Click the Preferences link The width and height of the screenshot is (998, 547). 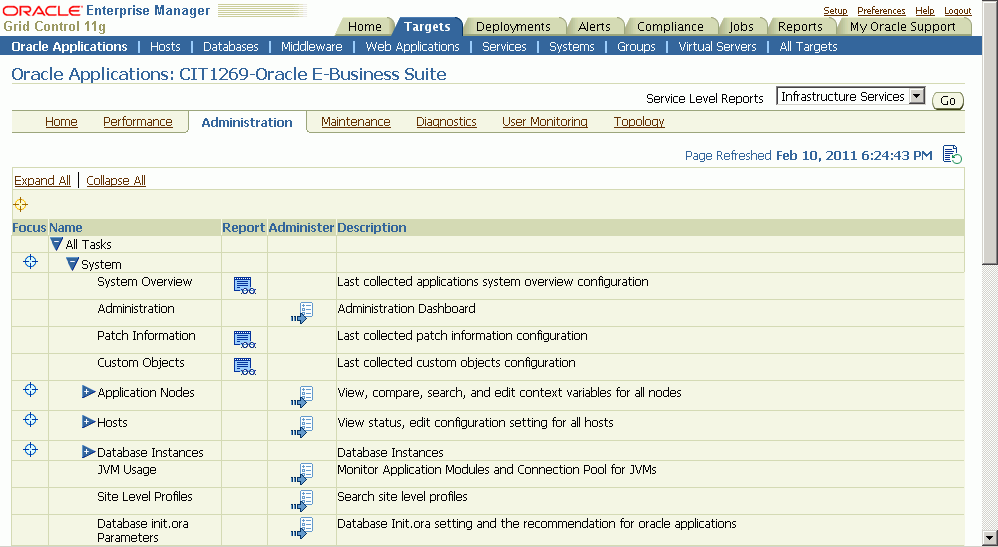click(x=881, y=11)
